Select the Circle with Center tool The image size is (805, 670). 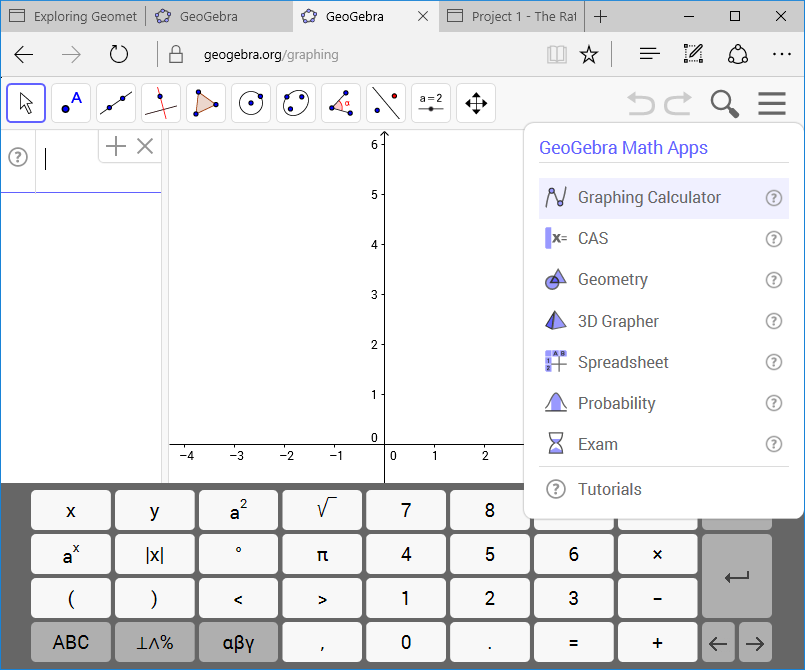click(x=251, y=103)
